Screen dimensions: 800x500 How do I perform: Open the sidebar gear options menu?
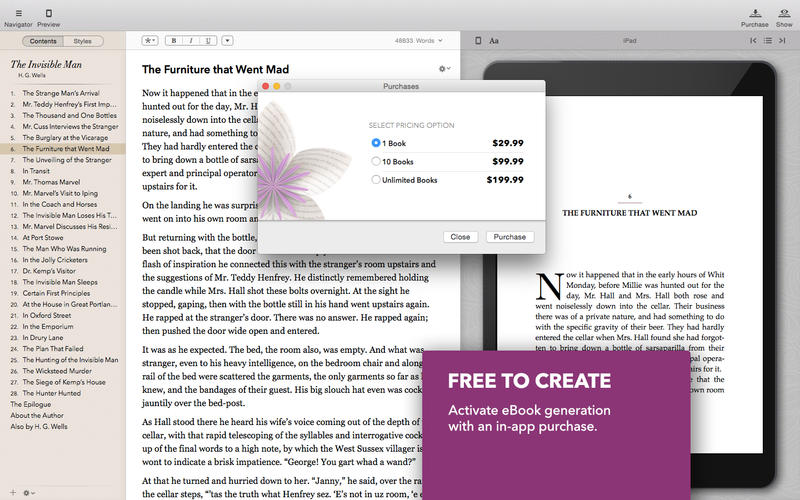point(29,493)
